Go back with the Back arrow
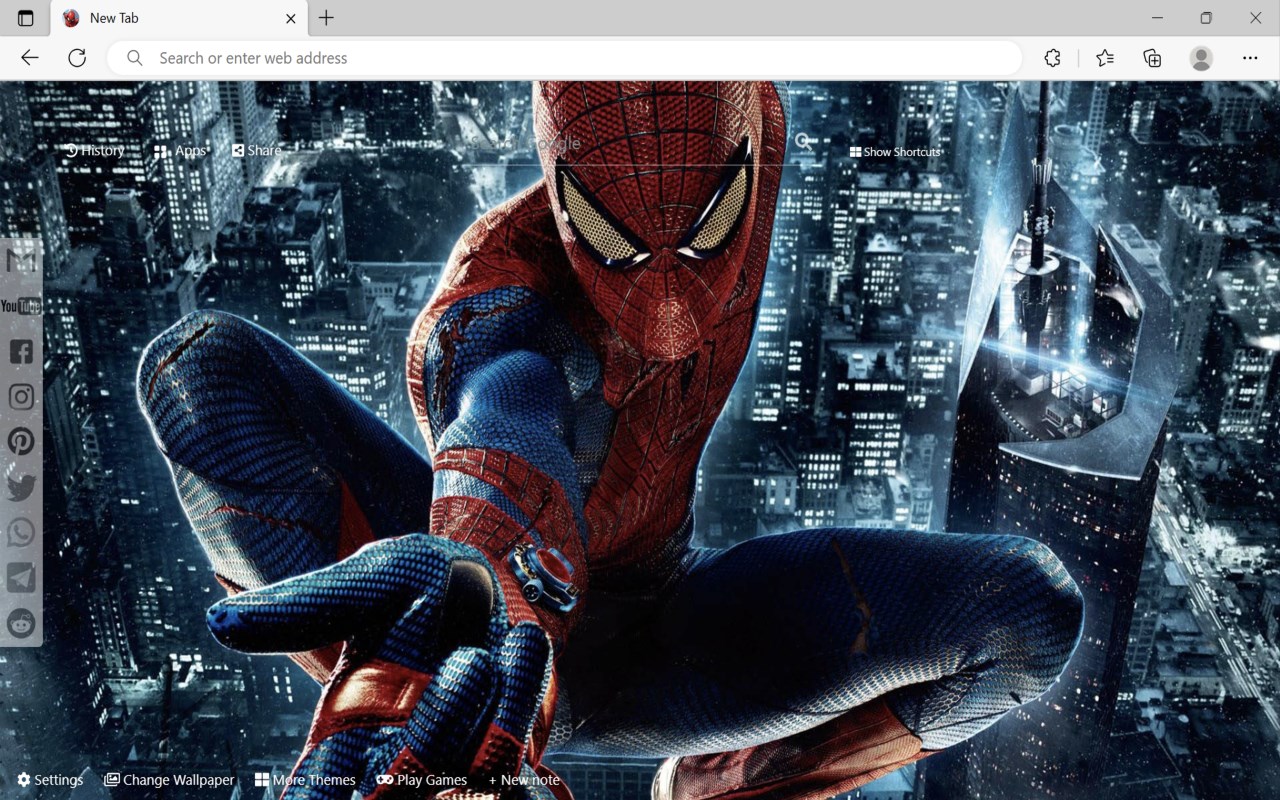 [30, 58]
